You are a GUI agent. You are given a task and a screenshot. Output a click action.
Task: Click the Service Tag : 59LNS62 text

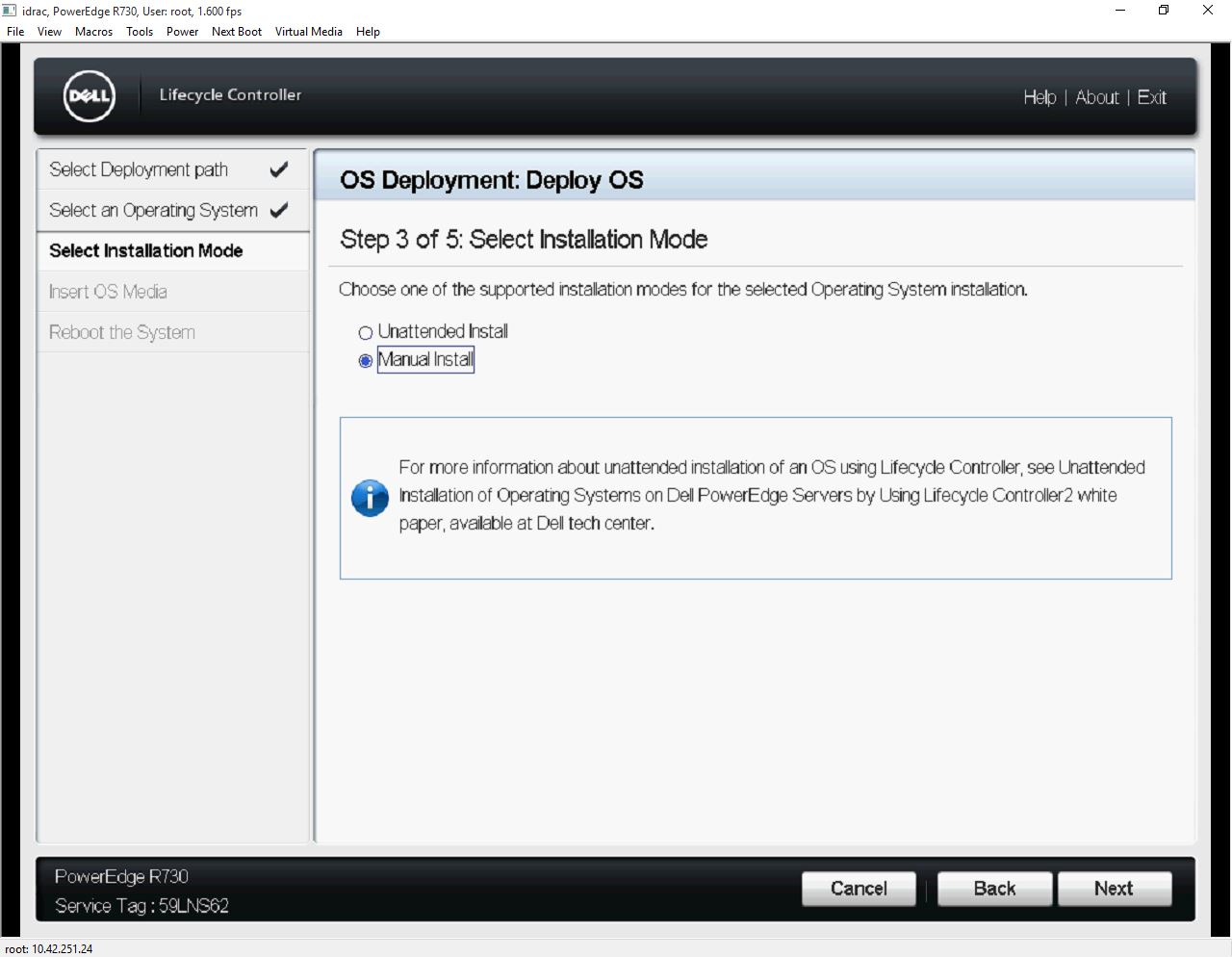(x=142, y=906)
